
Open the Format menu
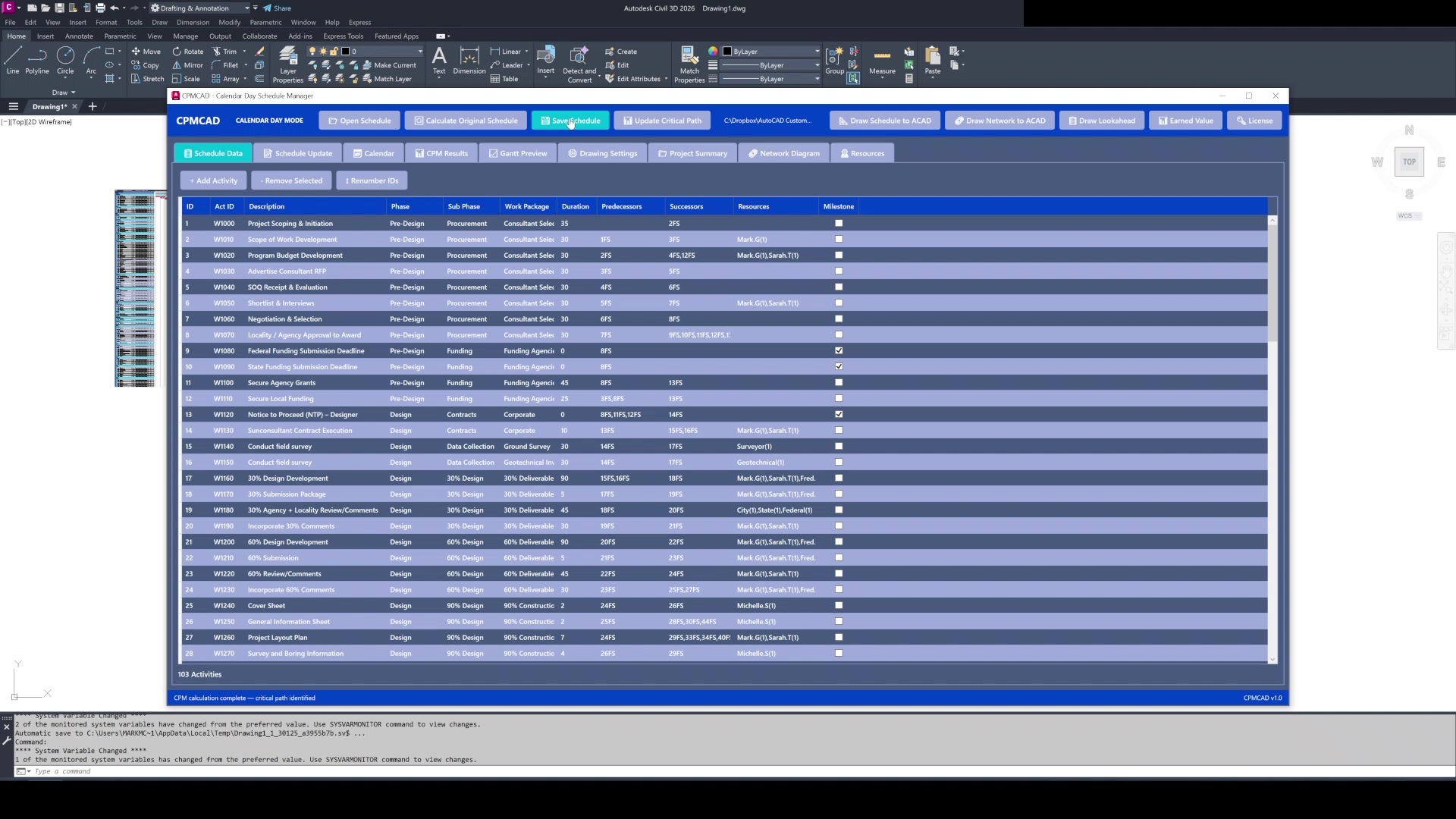[x=106, y=22]
